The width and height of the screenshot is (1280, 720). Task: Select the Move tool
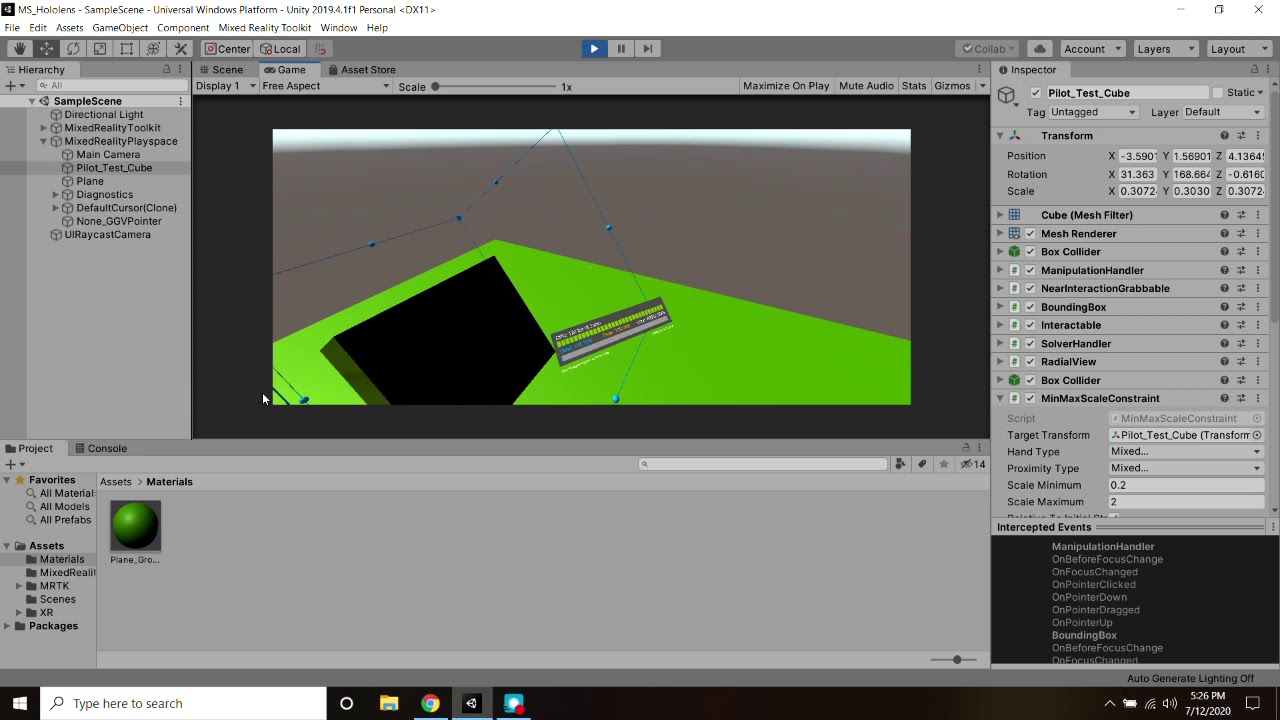click(46, 48)
